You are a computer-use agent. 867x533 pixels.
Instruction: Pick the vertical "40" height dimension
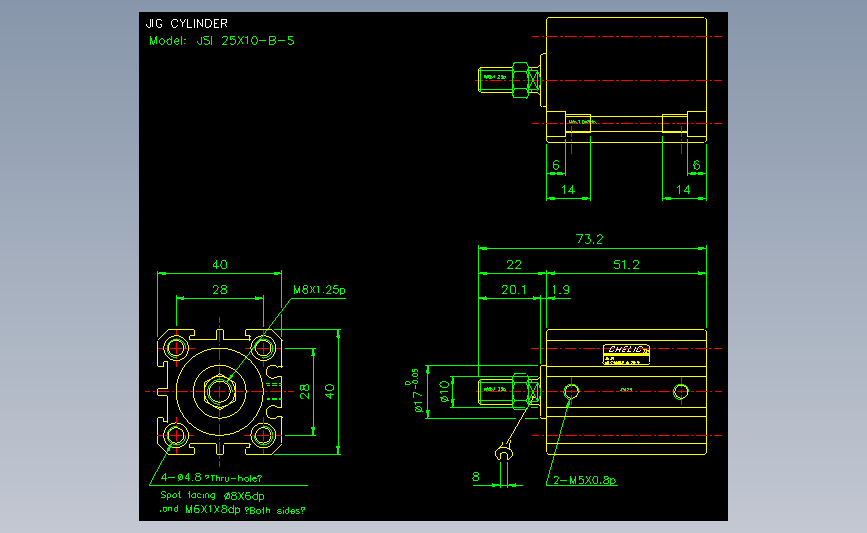[x=330, y=391]
